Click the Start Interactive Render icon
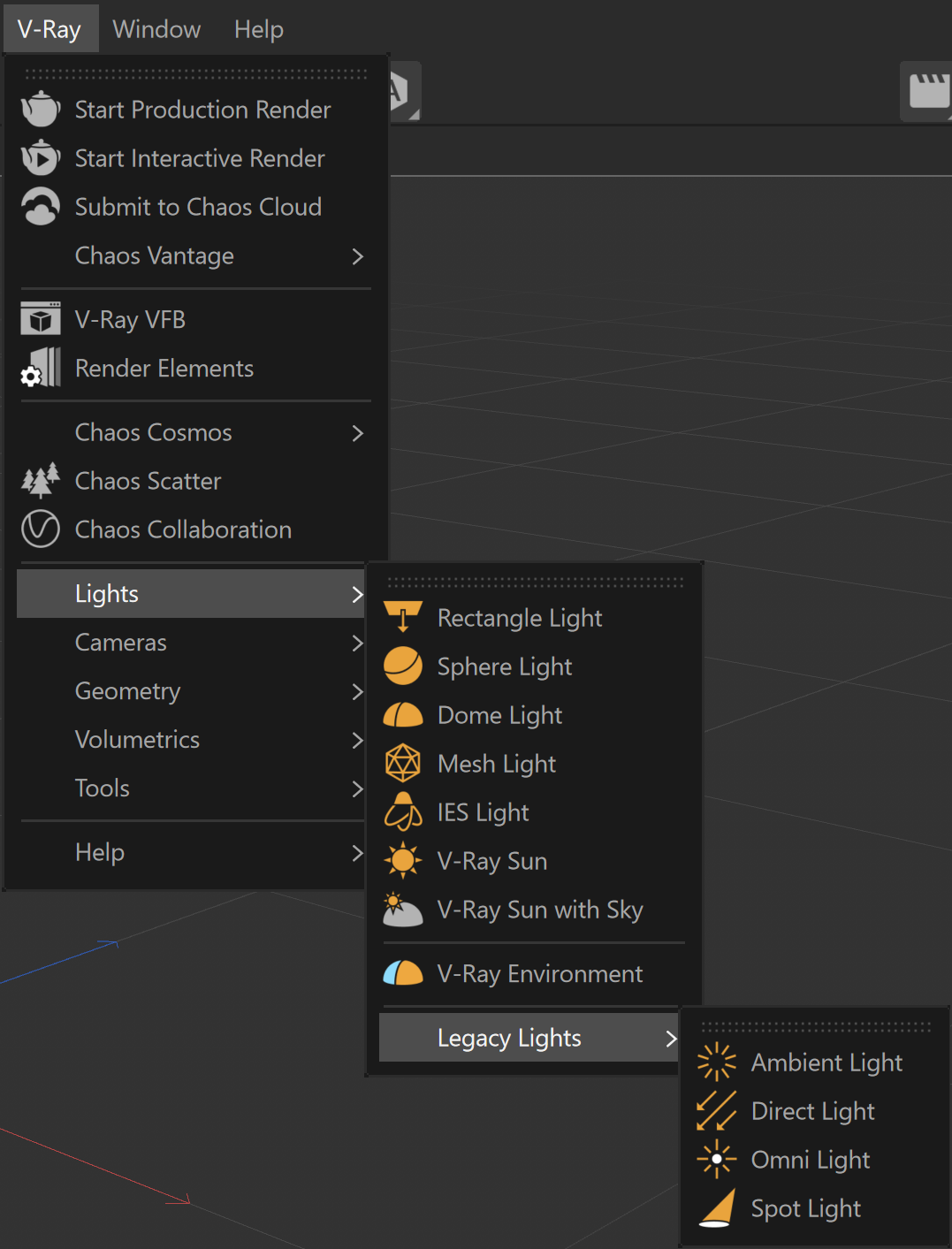The width and height of the screenshot is (952, 1249). (41, 158)
